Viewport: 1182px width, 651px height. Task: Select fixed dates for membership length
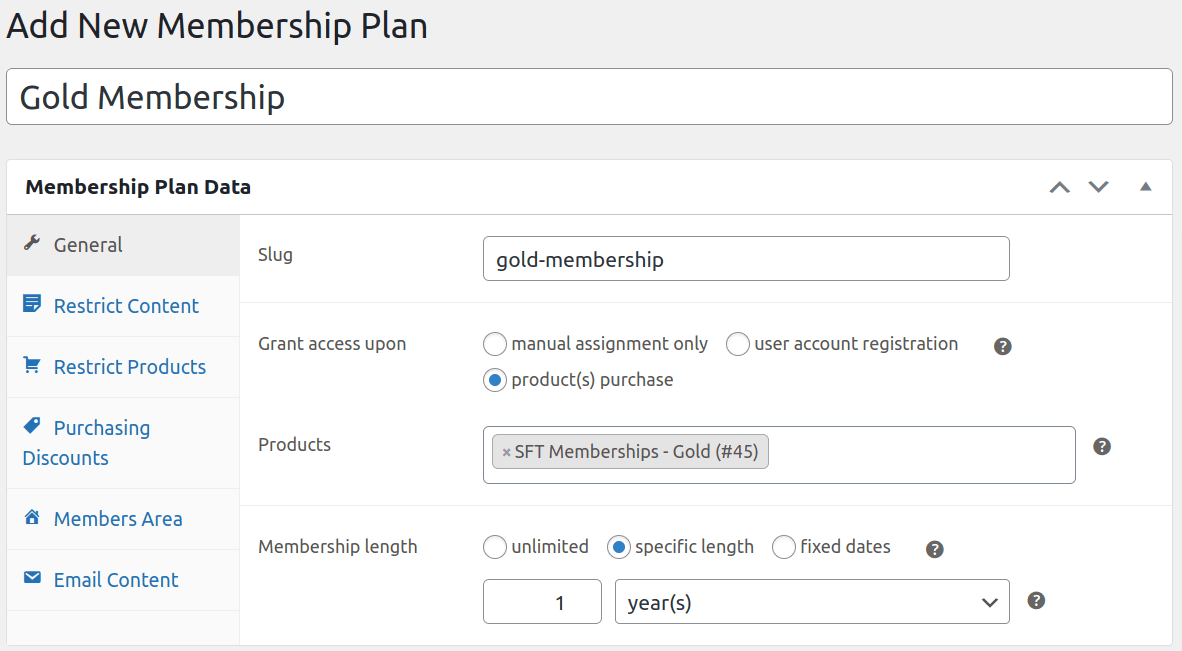coord(783,547)
